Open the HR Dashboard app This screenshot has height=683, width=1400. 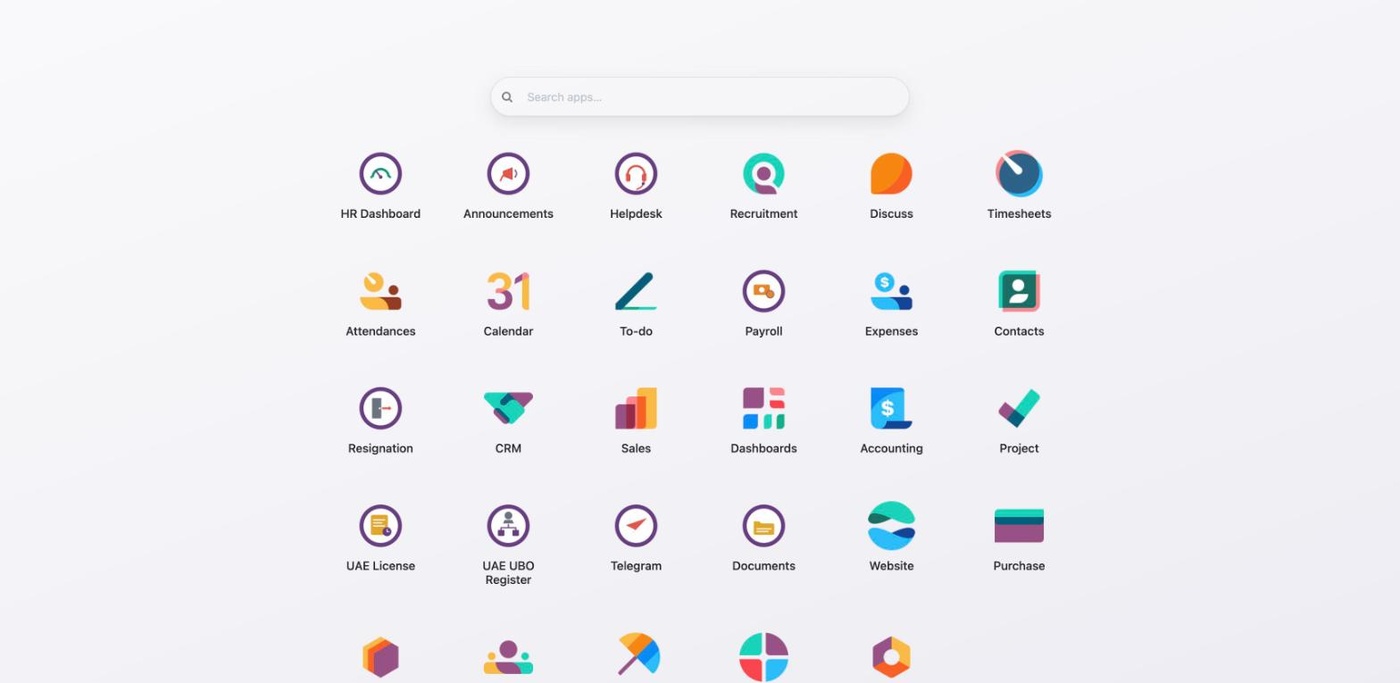tap(380, 174)
